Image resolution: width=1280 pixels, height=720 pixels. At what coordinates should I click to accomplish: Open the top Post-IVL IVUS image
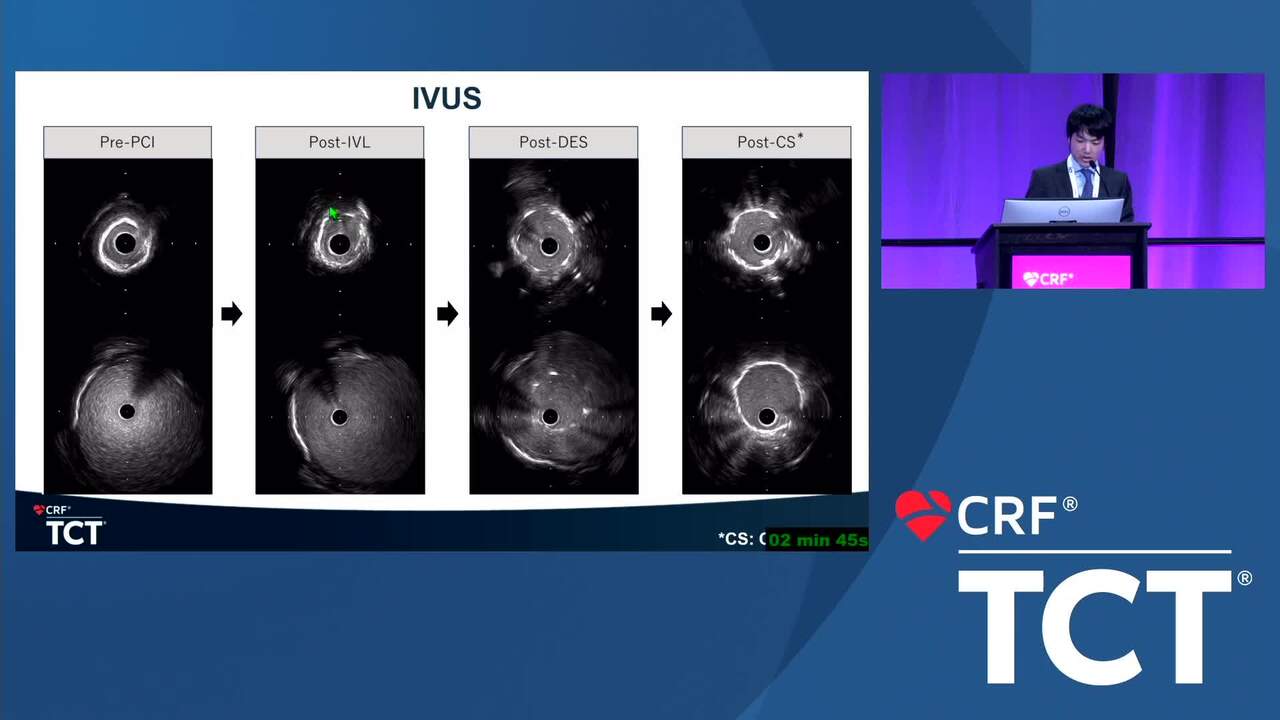coord(340,240)
